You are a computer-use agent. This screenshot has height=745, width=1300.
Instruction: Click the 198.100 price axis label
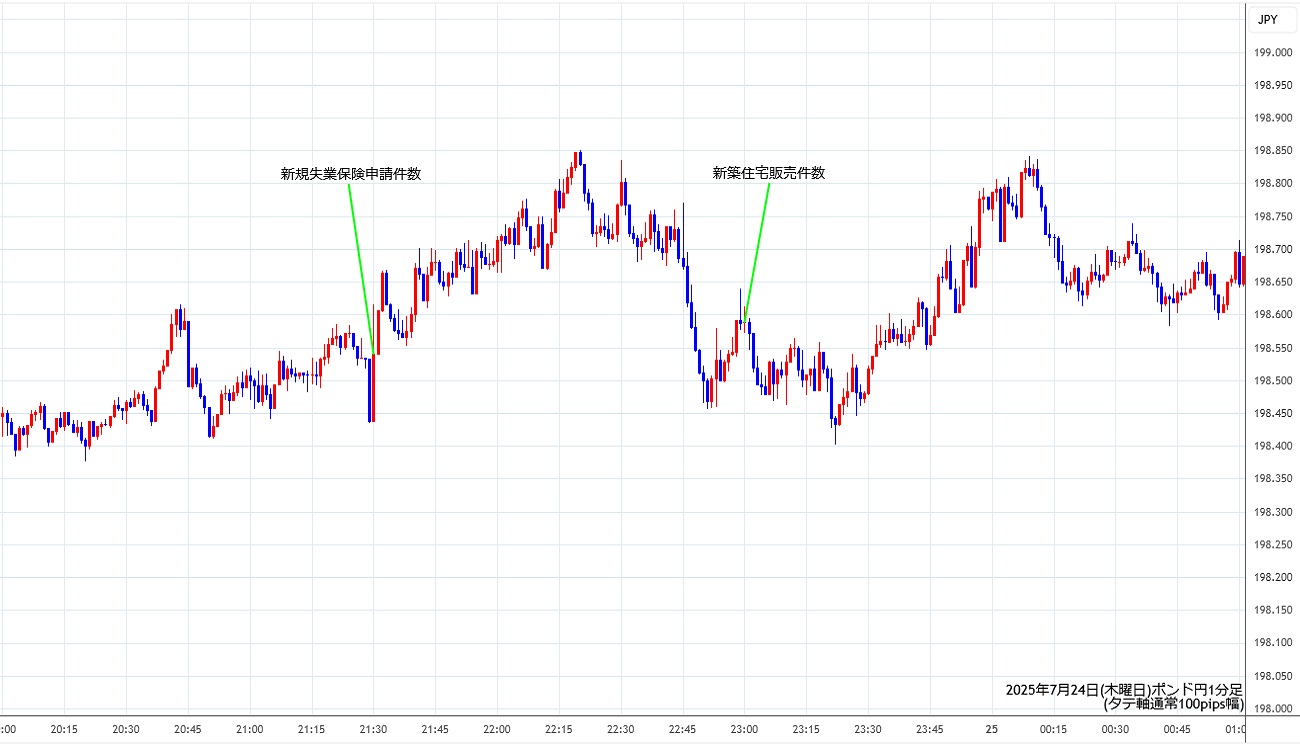[1274, 643]
